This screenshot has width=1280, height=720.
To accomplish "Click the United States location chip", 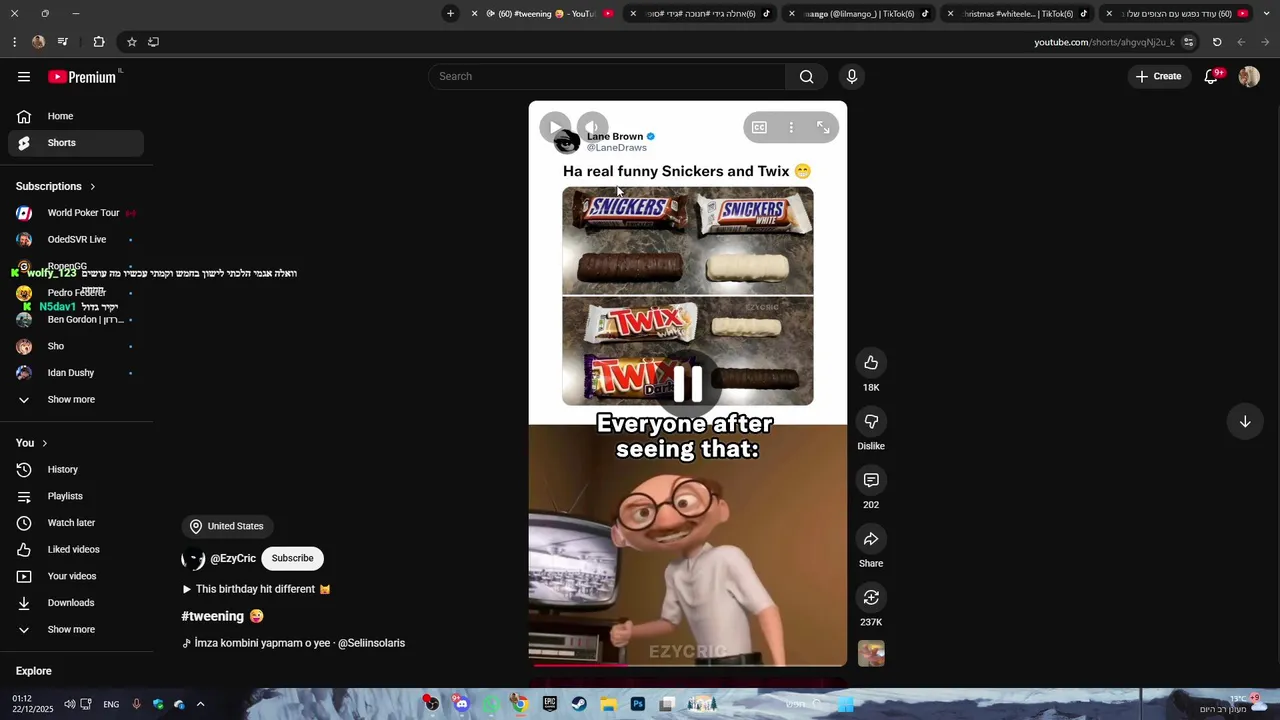I will 227,526.
